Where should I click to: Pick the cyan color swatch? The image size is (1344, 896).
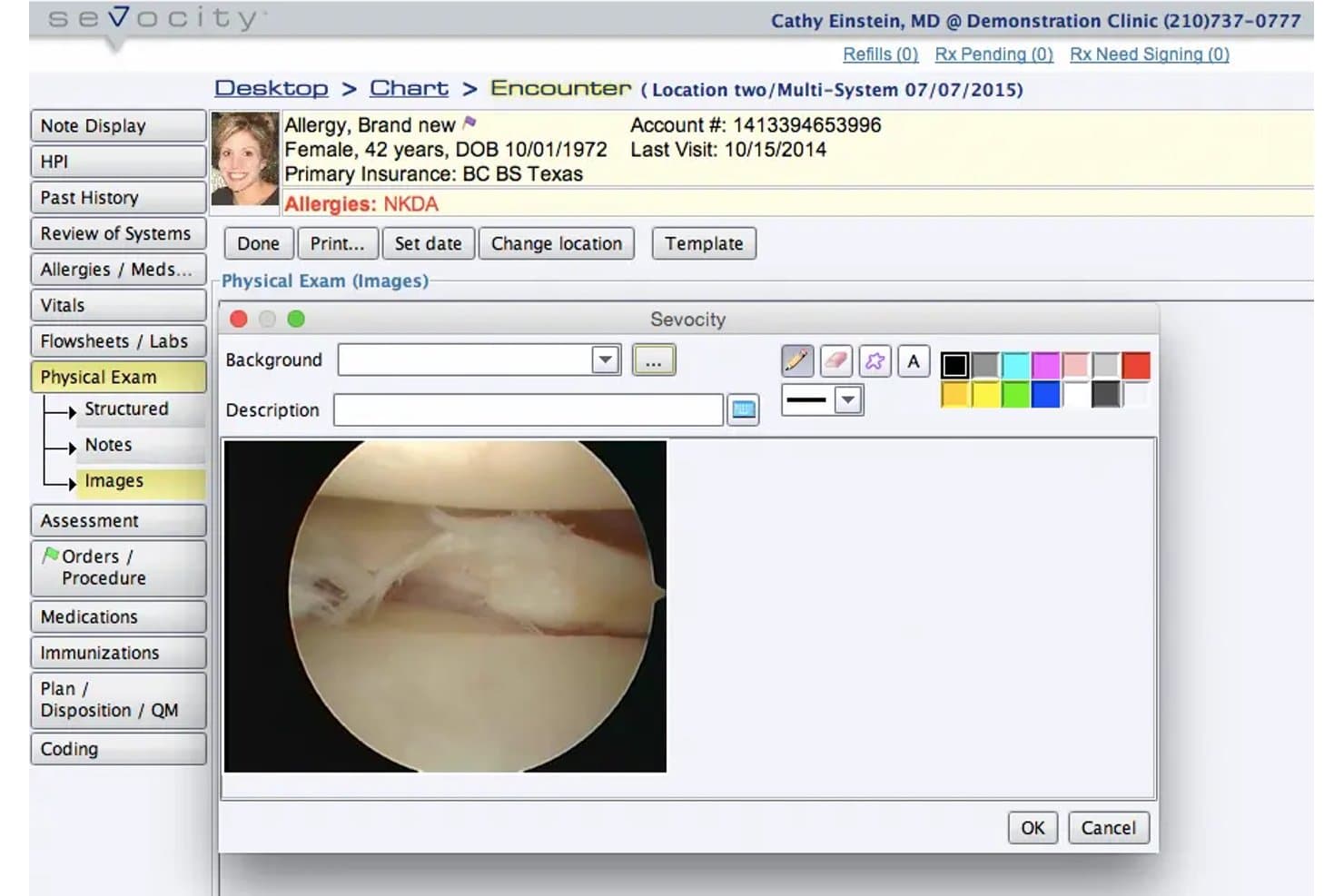coord(1015,366)
